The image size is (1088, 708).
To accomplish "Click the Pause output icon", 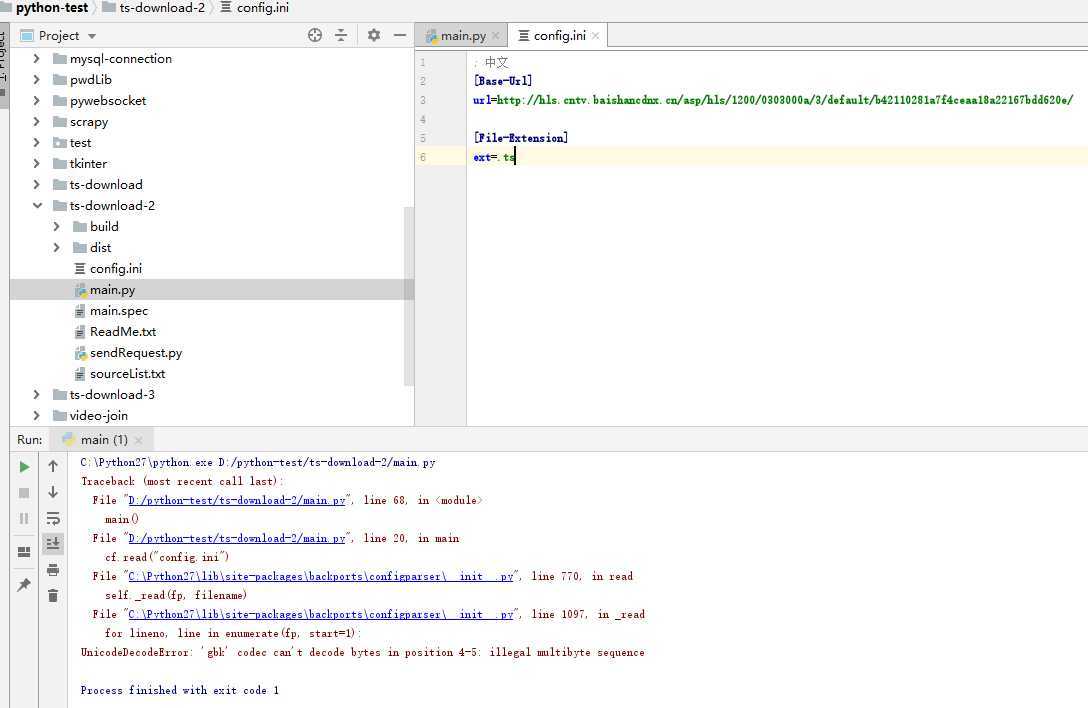I will [24, 519].
